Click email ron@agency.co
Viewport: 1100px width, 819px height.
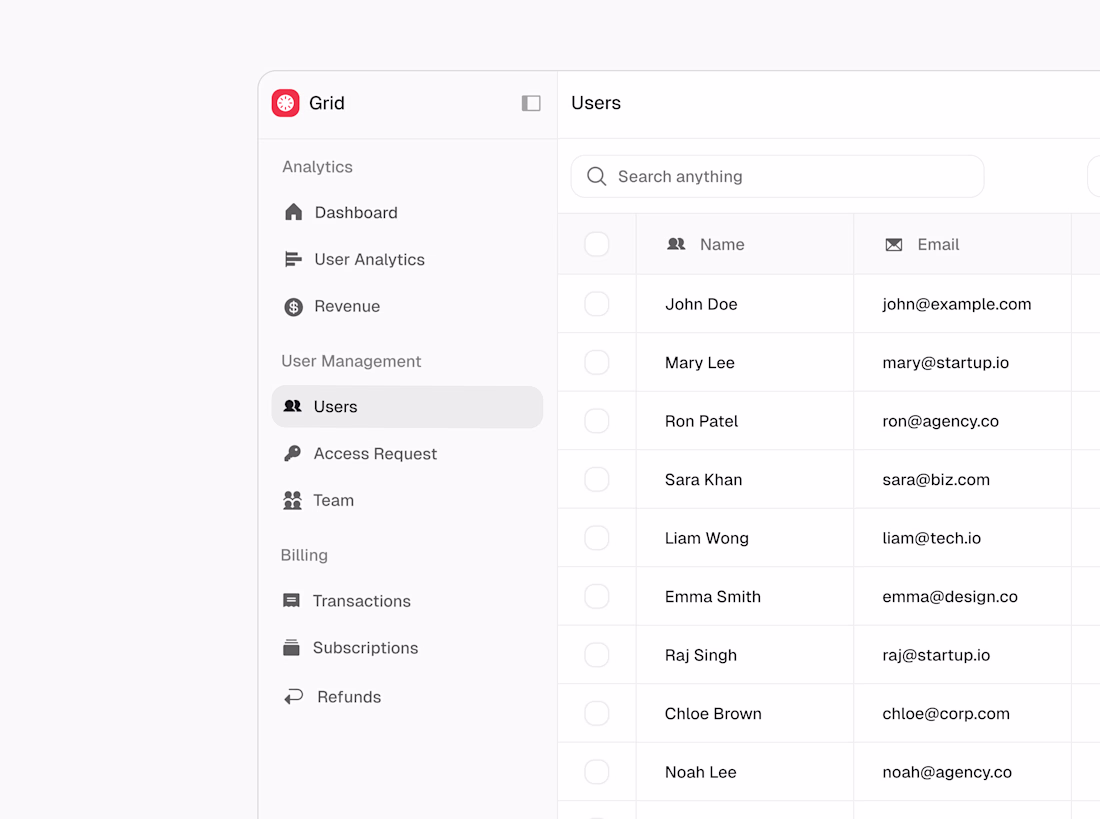pyautogui.click(x=941, y=421)
